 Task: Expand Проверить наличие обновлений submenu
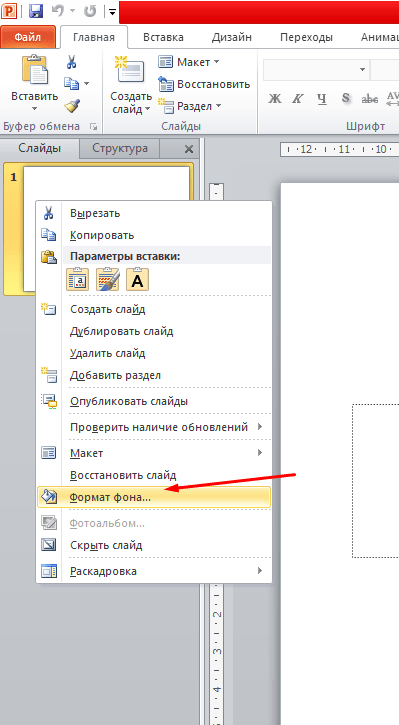tap(154, 427)
